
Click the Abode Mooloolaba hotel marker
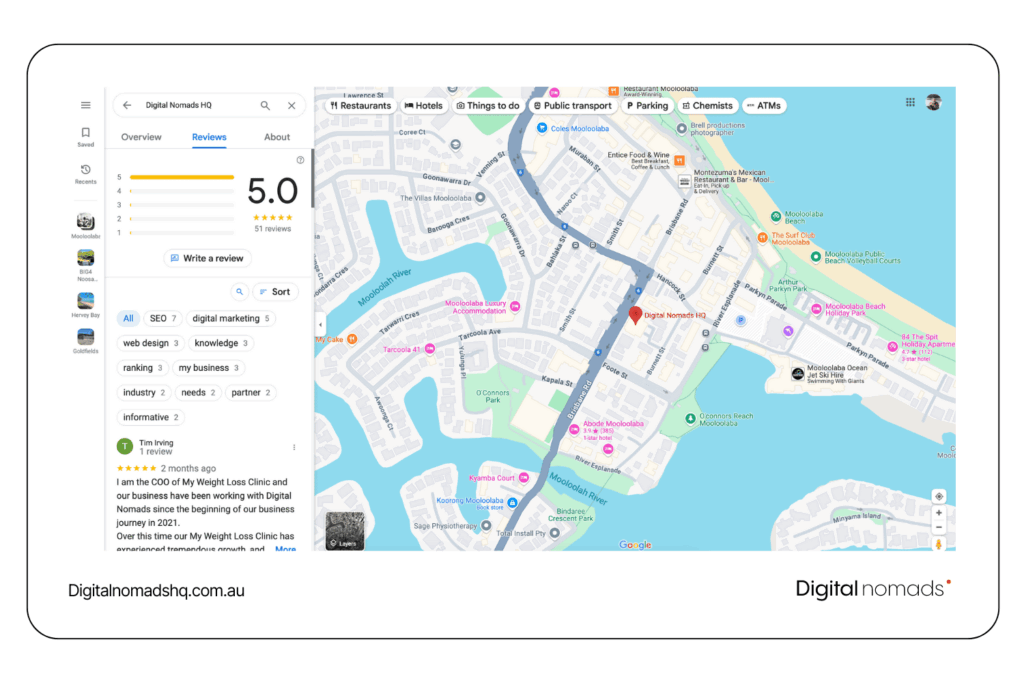coord(574,429)
